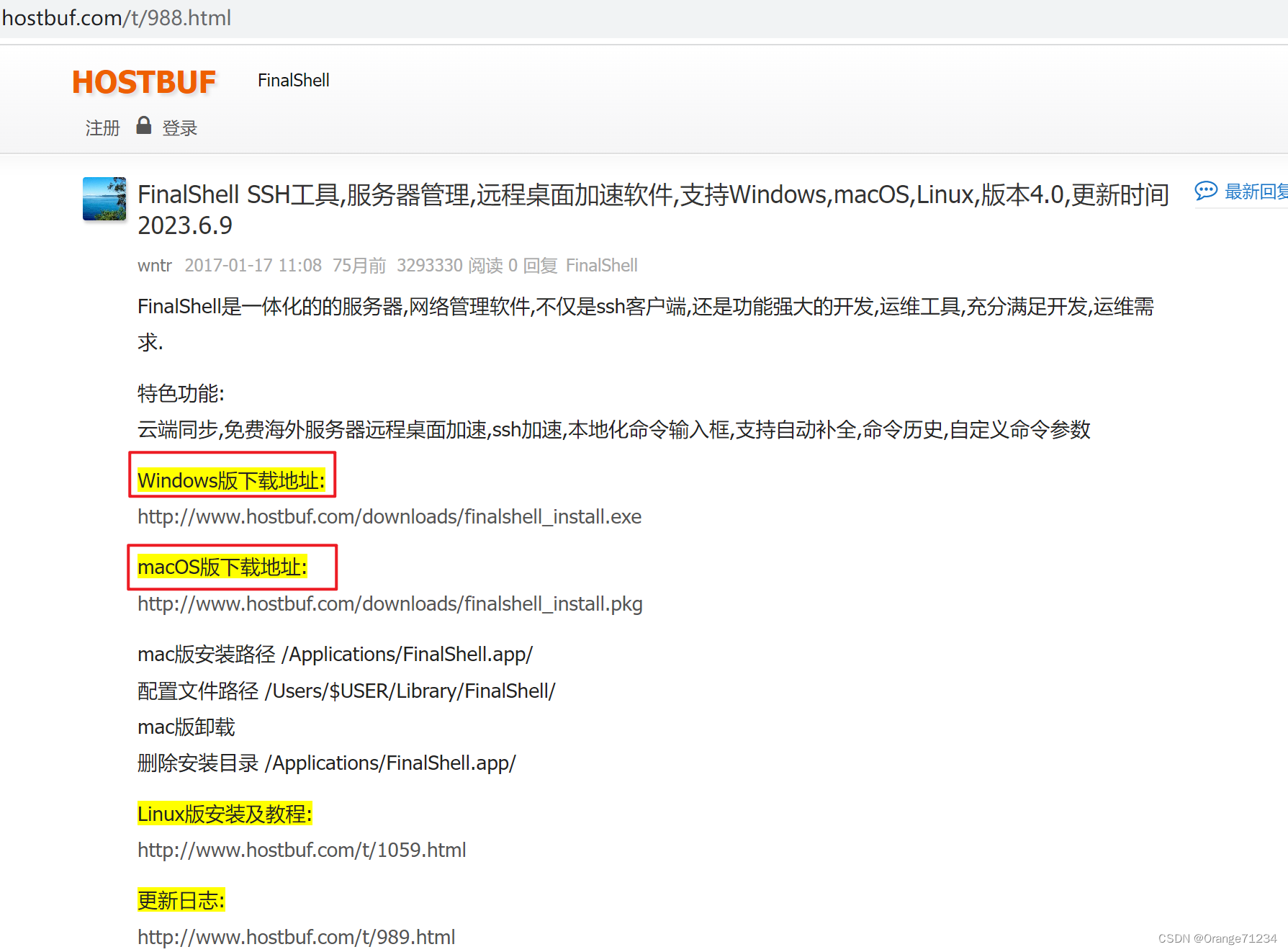Click the FinalShell category tag in post meta
This screenshot has width=1288, height=952.
click(x=602, y=266)
